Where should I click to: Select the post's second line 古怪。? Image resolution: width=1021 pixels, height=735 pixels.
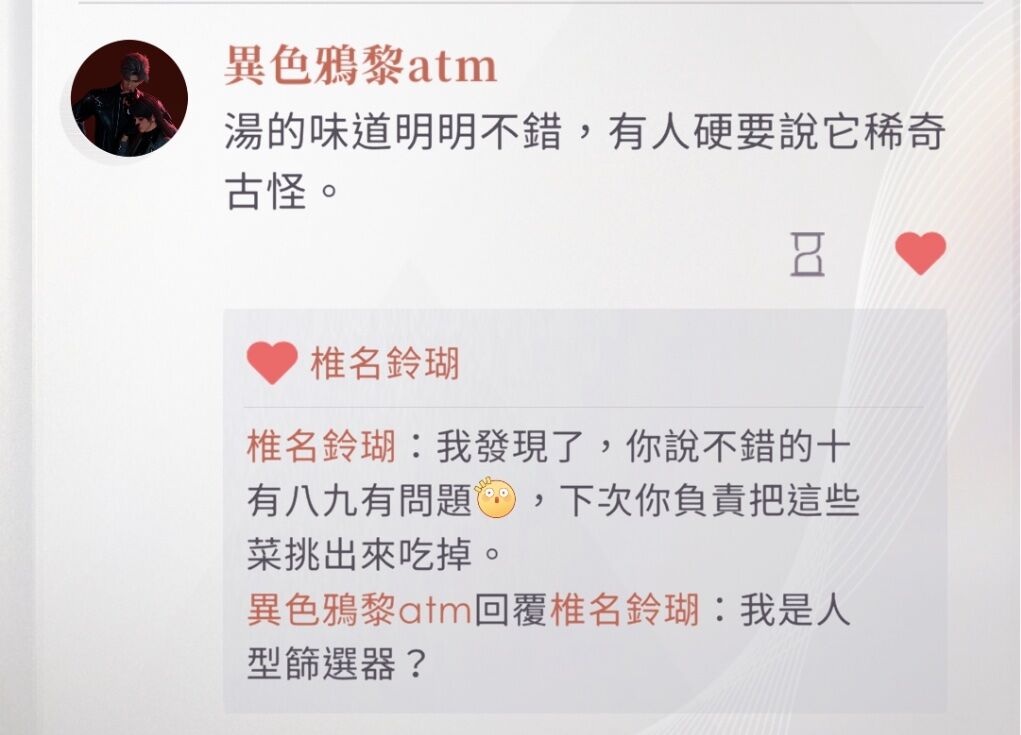point(281,191)
